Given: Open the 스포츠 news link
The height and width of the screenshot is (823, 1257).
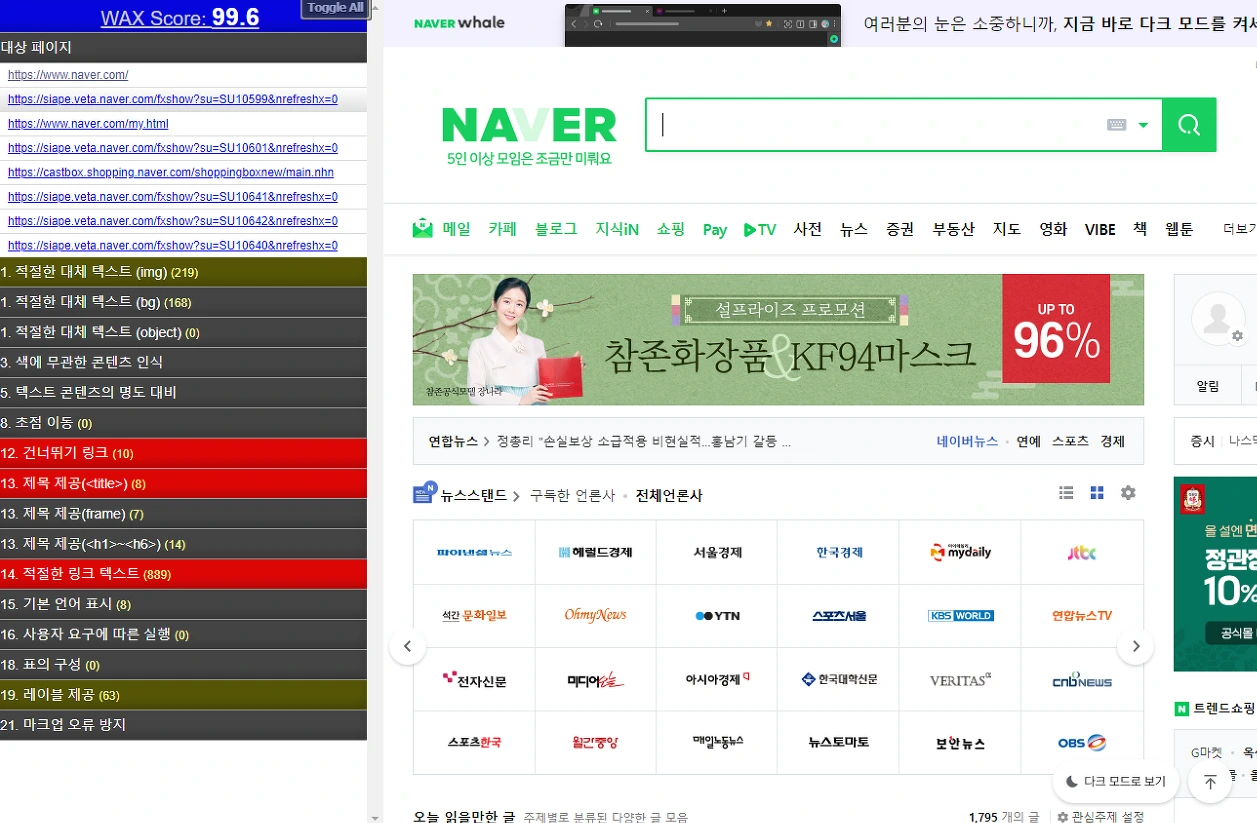Looking at the screenshot, I should click(x=1070, y=441).
